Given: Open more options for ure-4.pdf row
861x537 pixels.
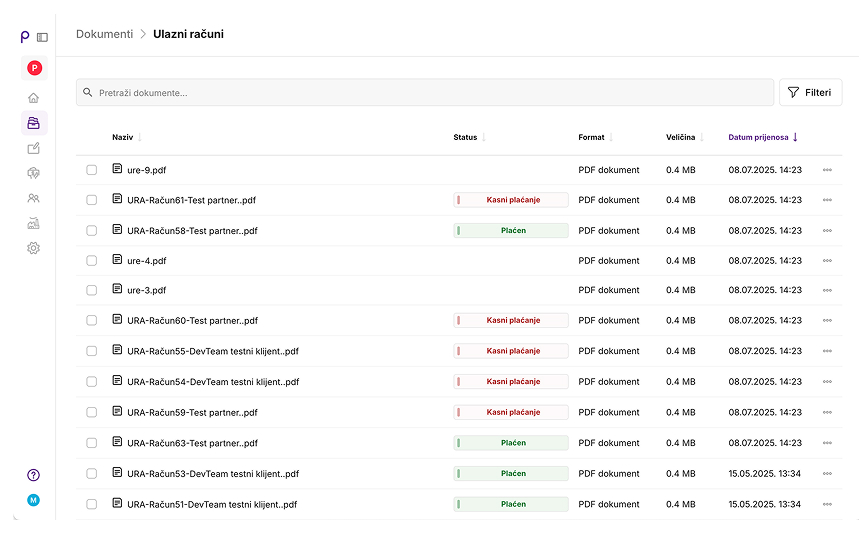Looking at the screenshot, I should (827, 260).
